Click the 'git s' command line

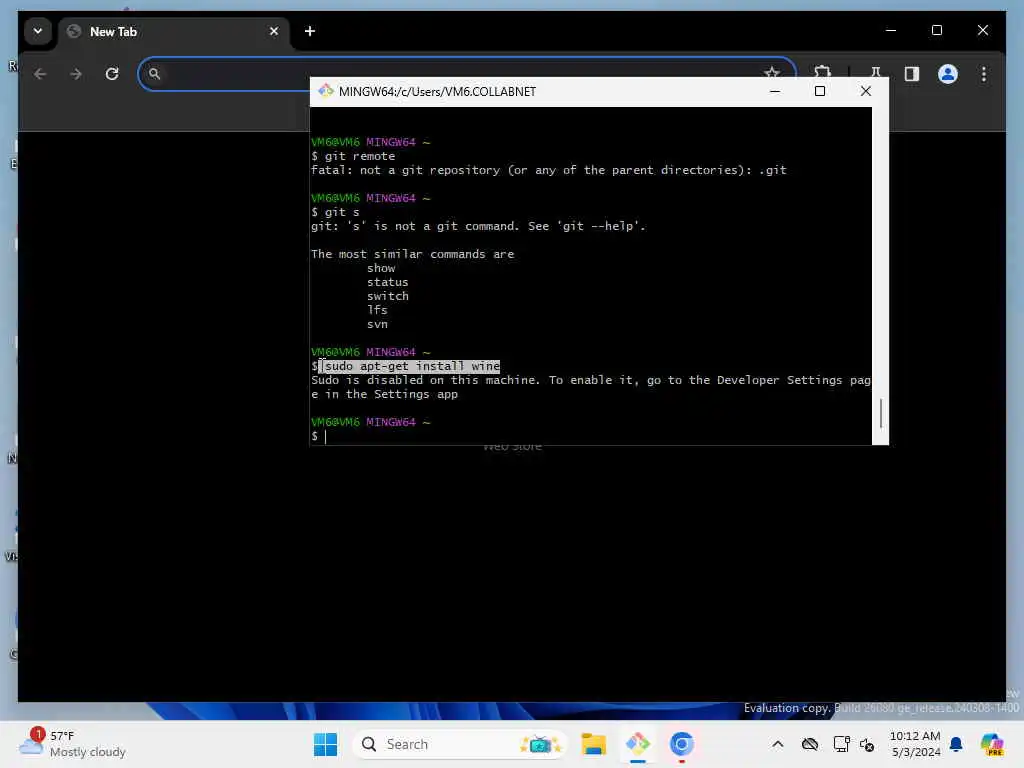click(x=335, y=212)
